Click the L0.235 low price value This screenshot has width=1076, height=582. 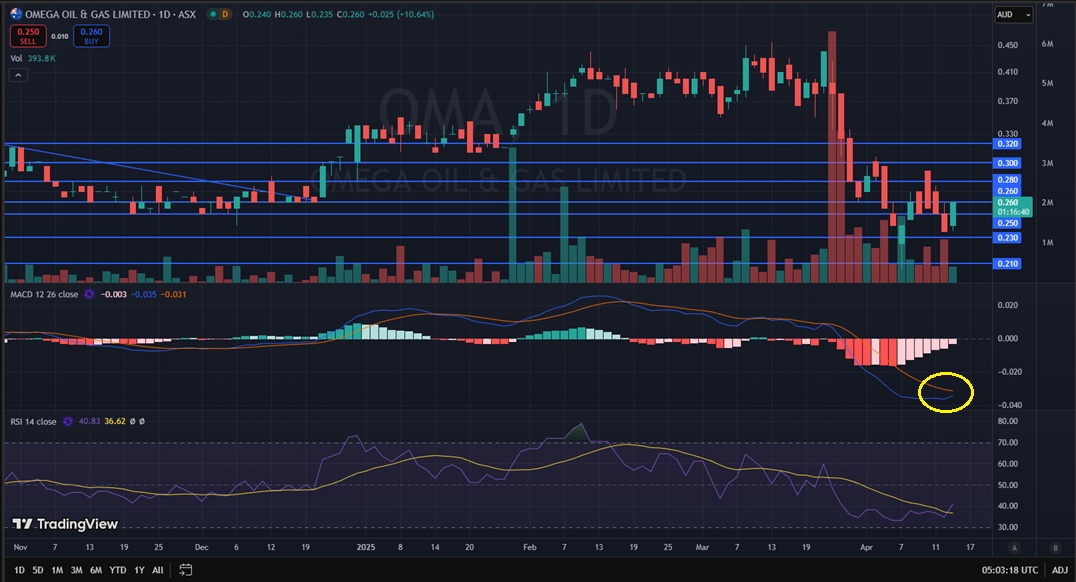320,14
